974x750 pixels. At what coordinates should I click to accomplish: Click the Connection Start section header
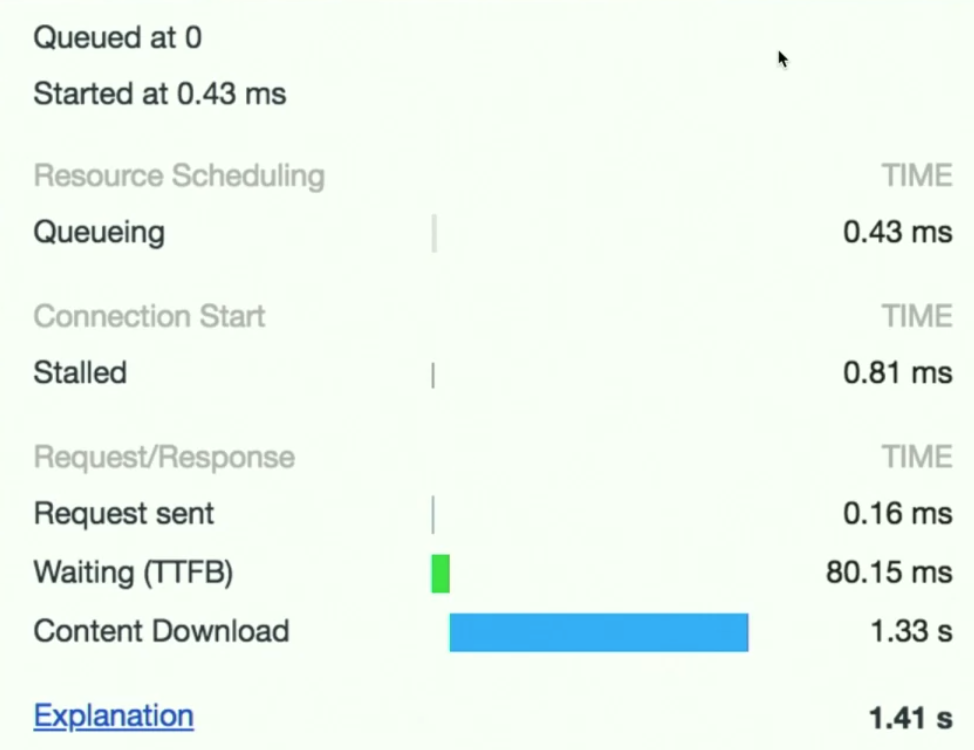pos(149,317)
